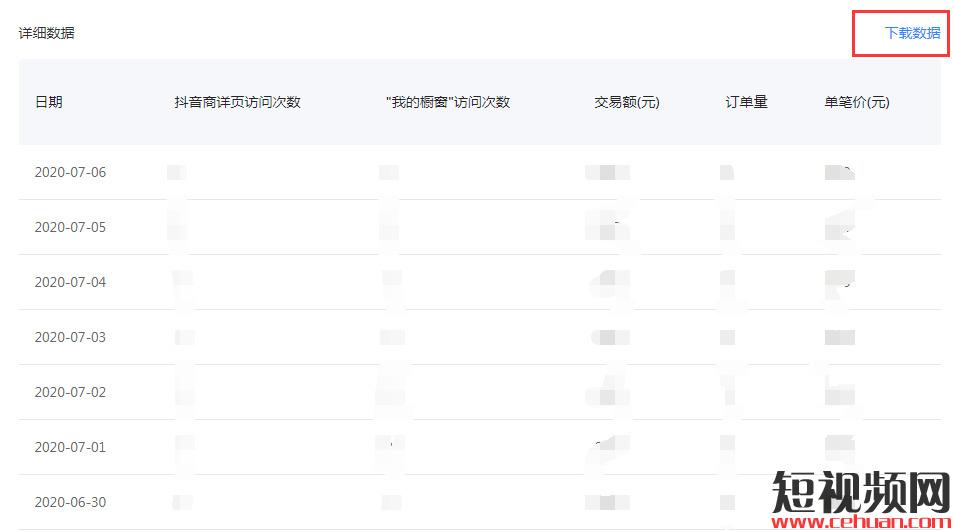Click the 2020-07-01 date cell
This screenshot has width=954, height=532.
(x=70, y=447)
